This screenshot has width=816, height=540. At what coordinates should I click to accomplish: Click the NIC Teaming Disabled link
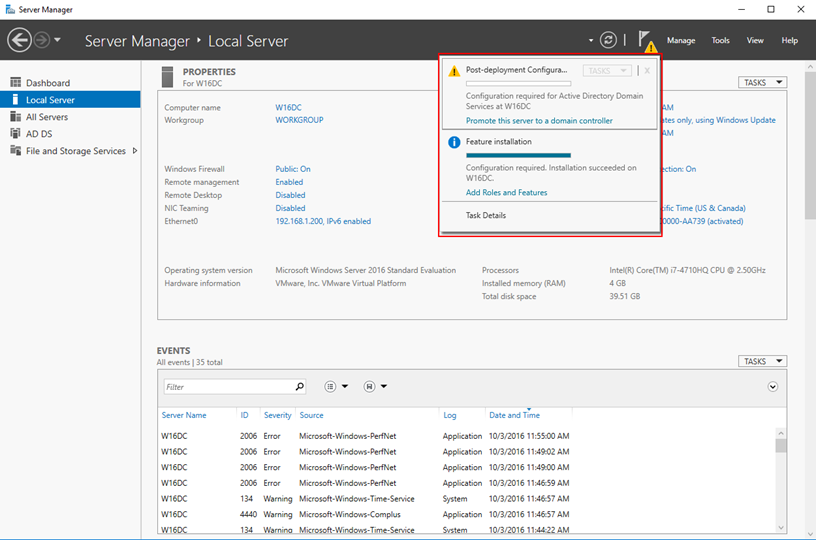tap(290, 208)
